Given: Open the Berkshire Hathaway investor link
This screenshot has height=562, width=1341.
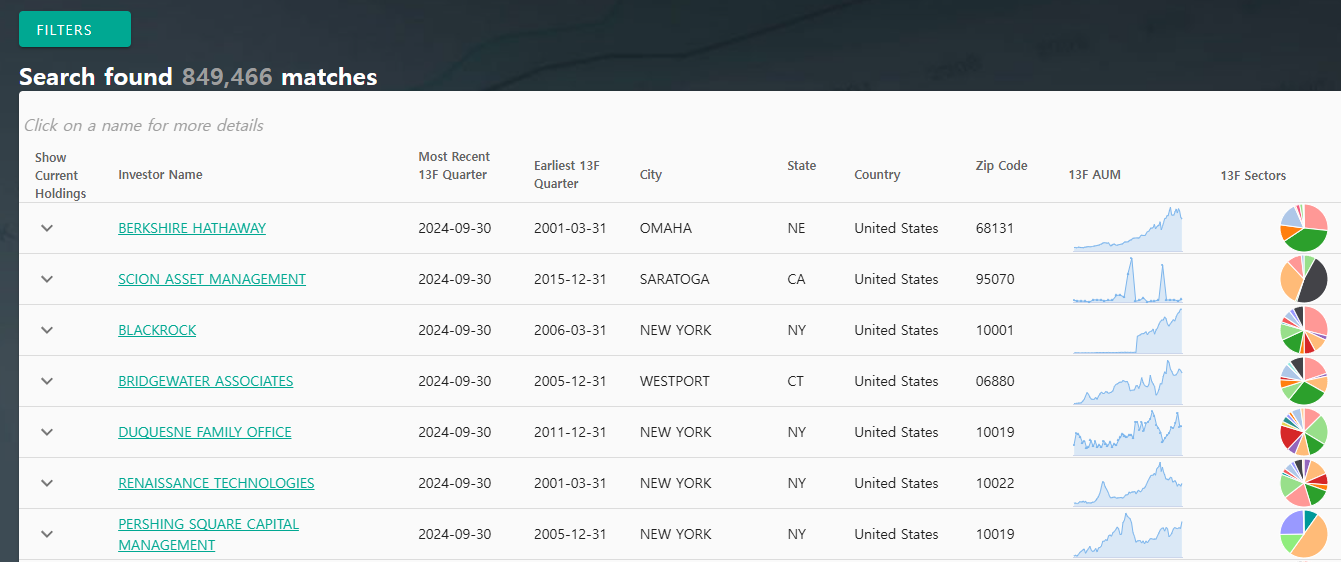Looking at the screenshot, I should coord(192,228).
